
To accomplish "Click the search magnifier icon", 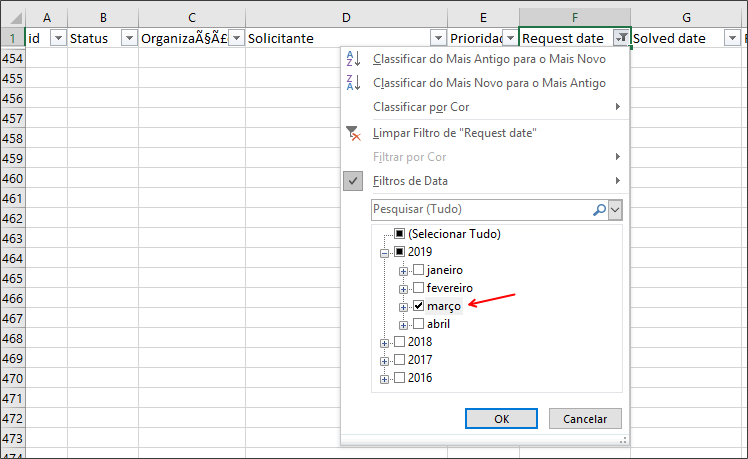I will (x=599, y=209).
